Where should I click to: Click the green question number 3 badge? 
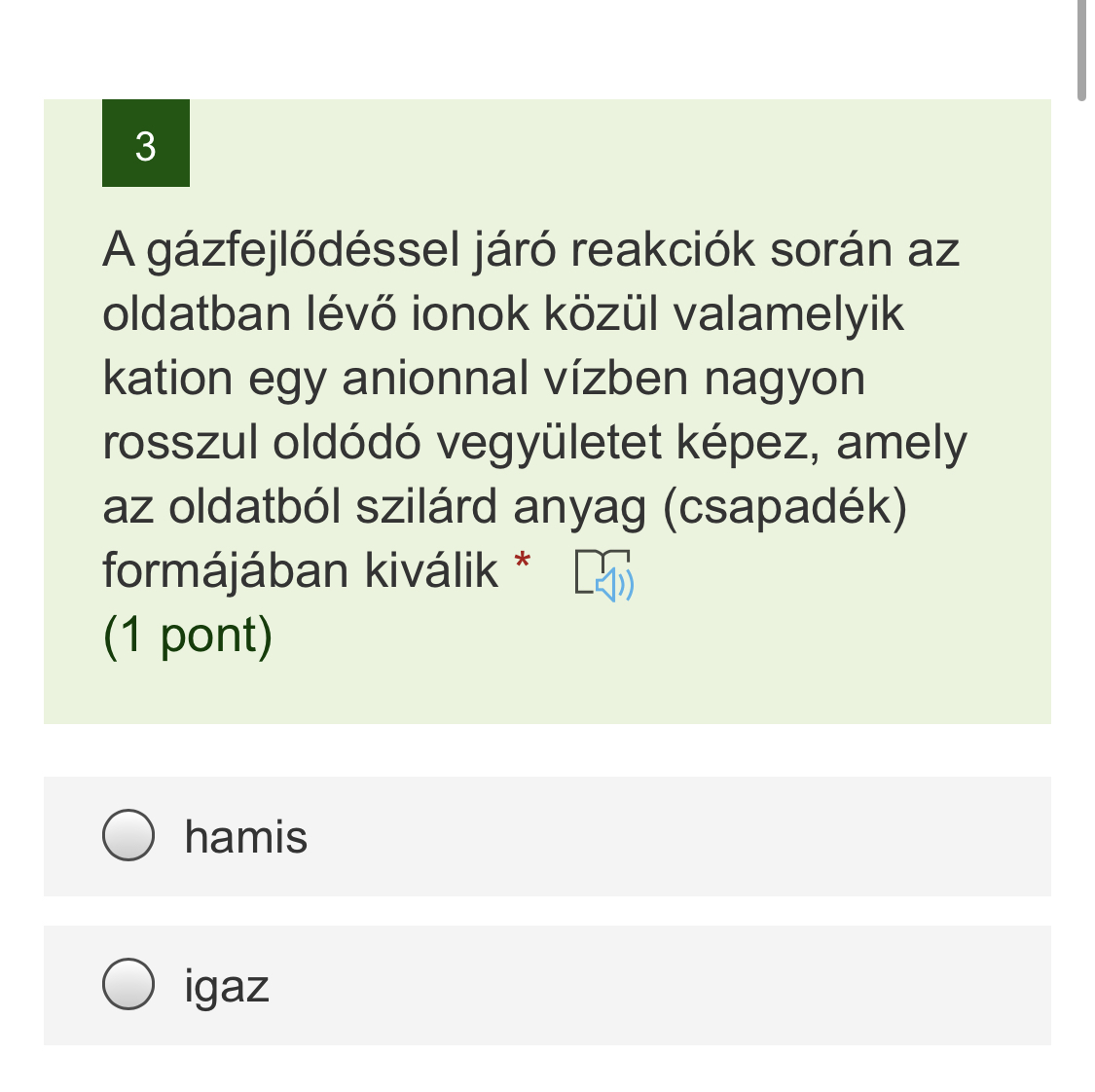(x=146, y=143)
